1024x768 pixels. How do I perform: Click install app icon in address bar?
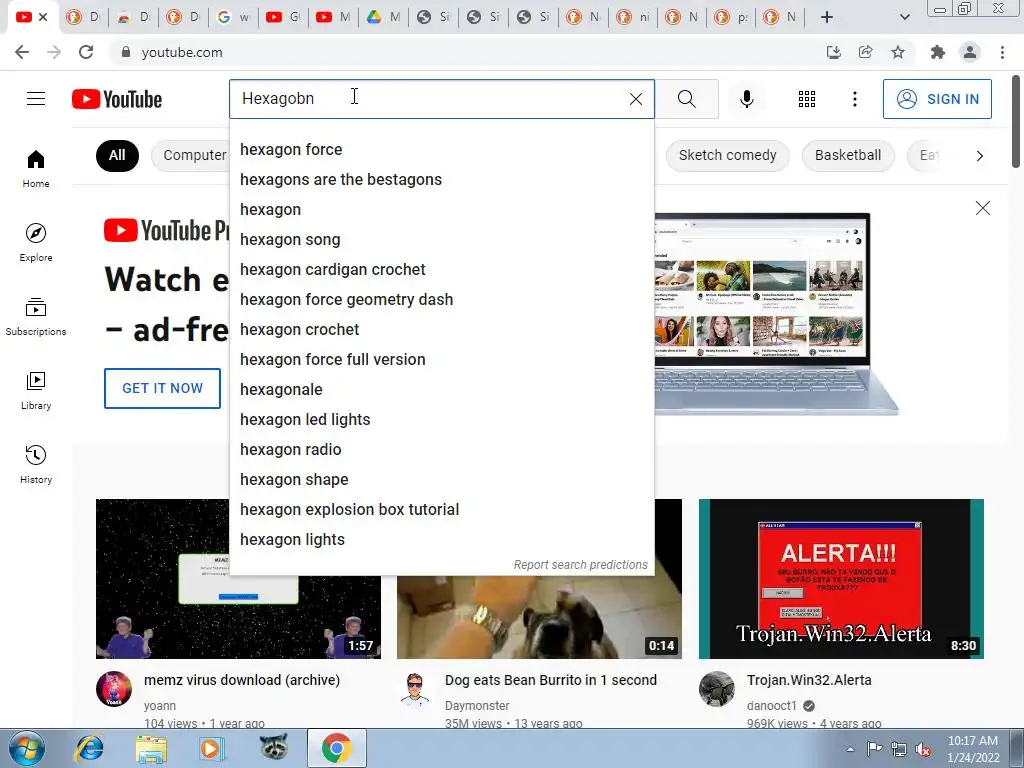click(x=834, y=52)
